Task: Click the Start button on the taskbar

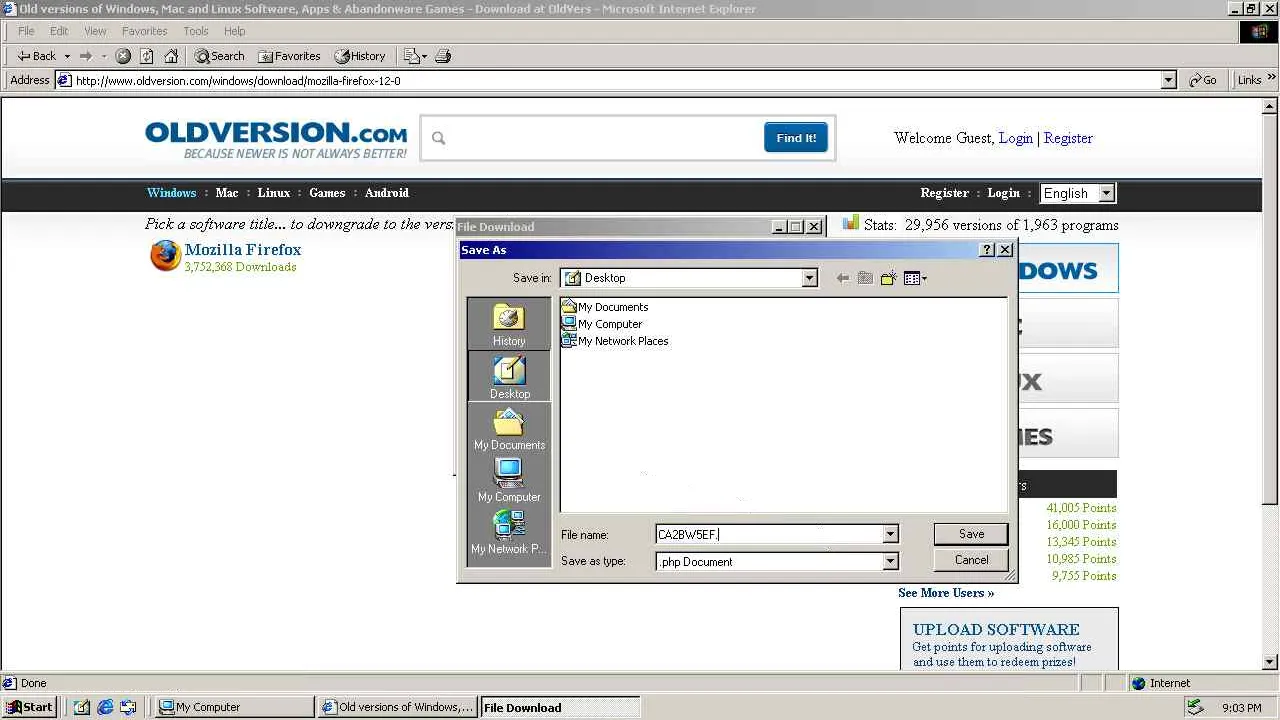Action: pyautogui.click(x=29, y=707)
